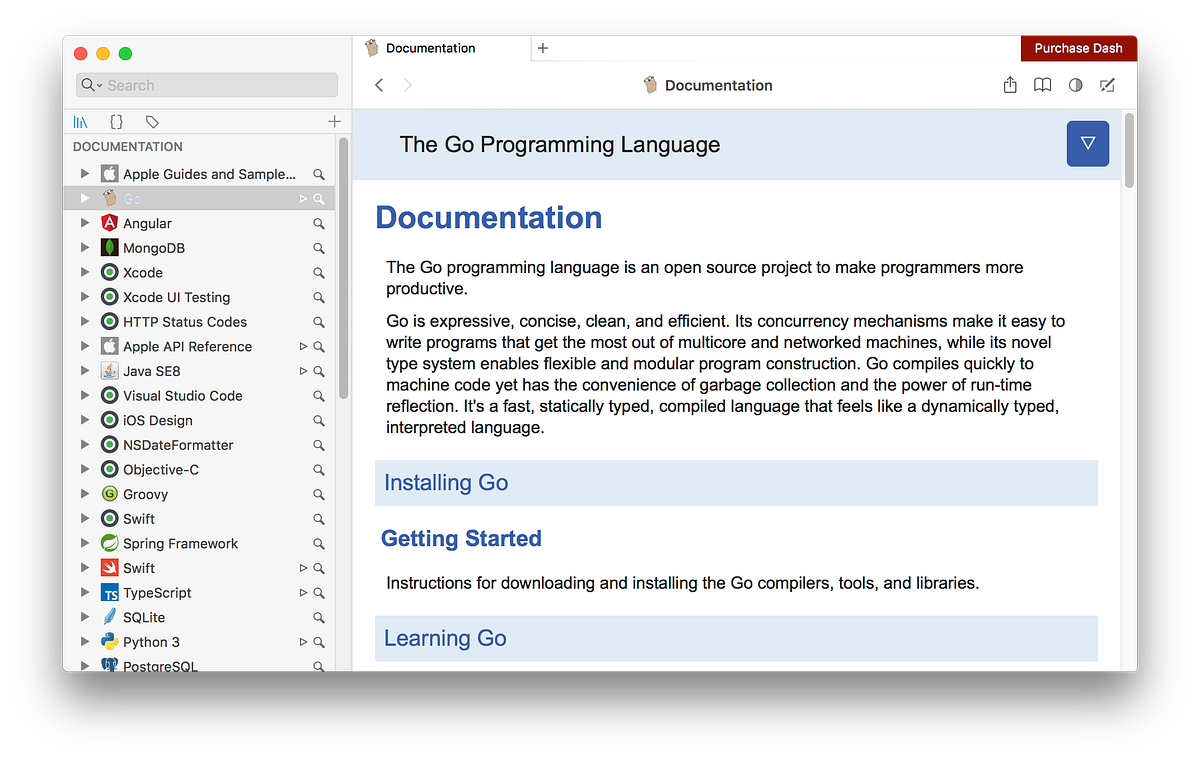The width and height of the screenshot is (1200, 761).
Task: Click the Share icon in the toolbar
Action: [1010, 85]
